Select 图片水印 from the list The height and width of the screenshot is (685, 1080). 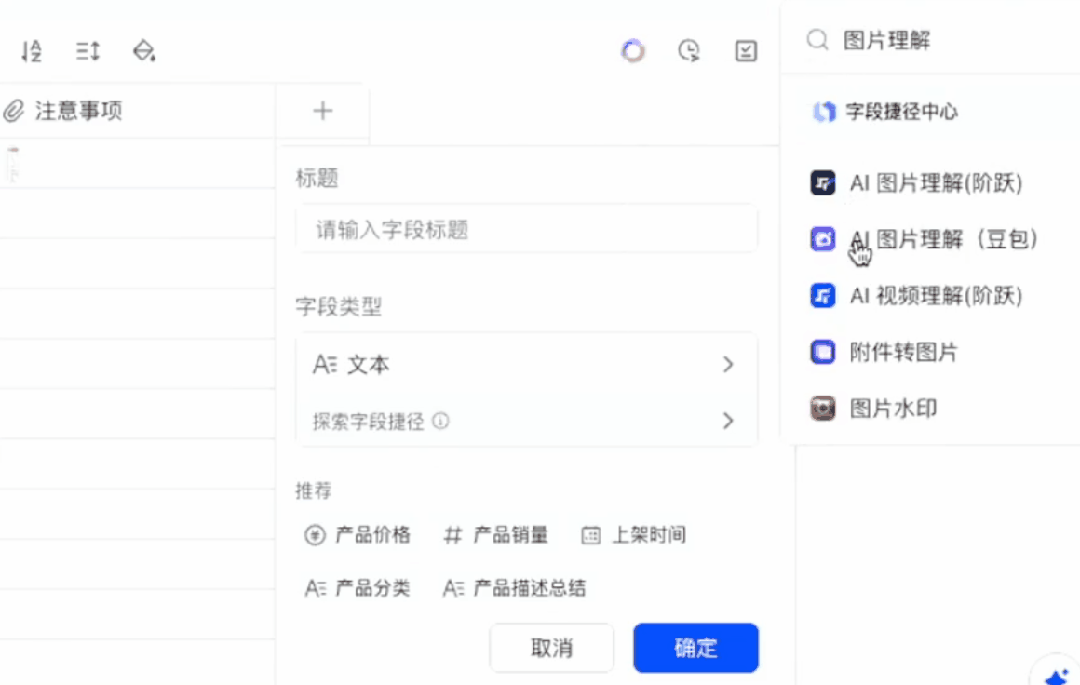tap(874, 409)
